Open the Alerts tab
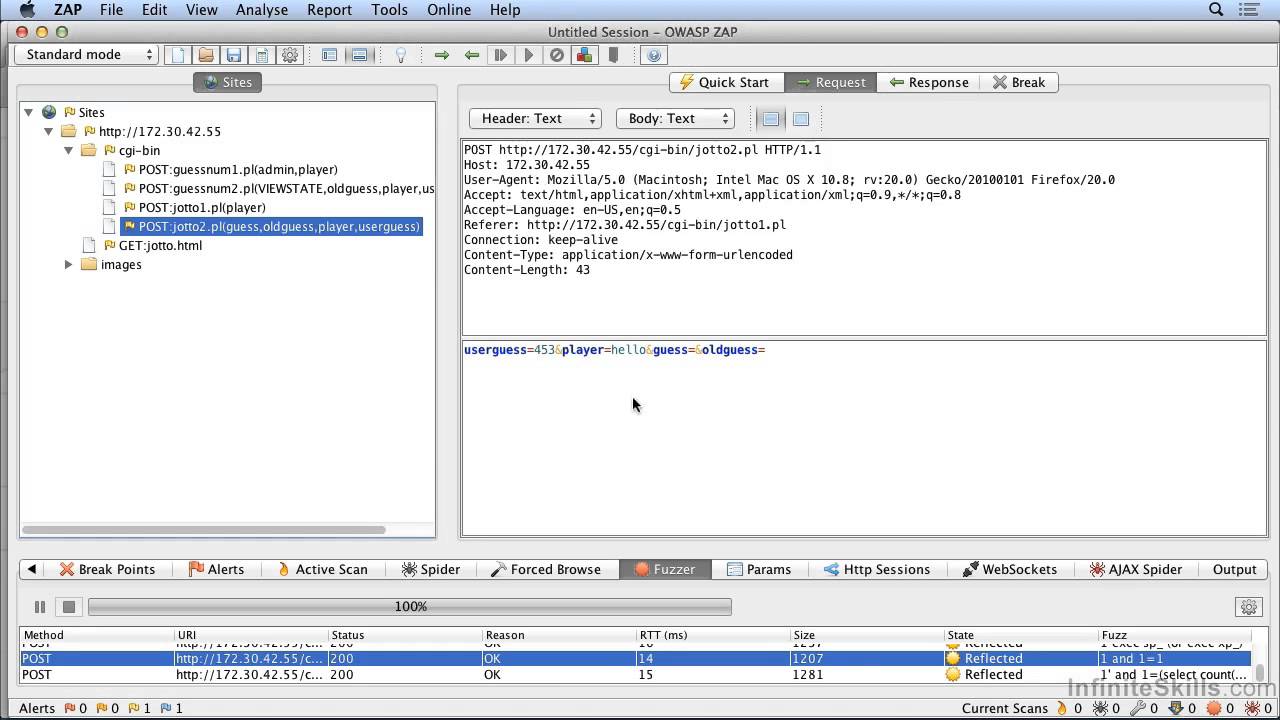 point(216,569)
